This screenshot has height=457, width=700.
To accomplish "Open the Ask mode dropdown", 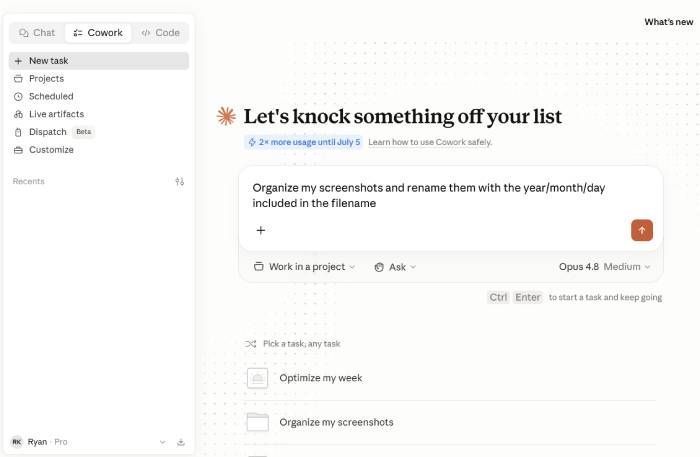I will [395, 267].
